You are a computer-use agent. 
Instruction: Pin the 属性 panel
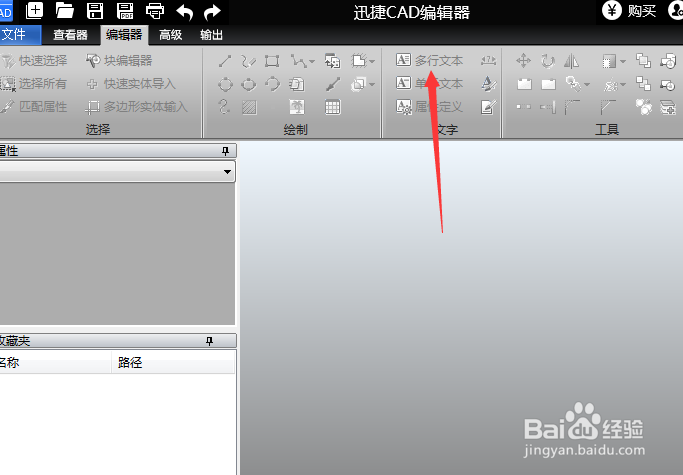[225, 151]
